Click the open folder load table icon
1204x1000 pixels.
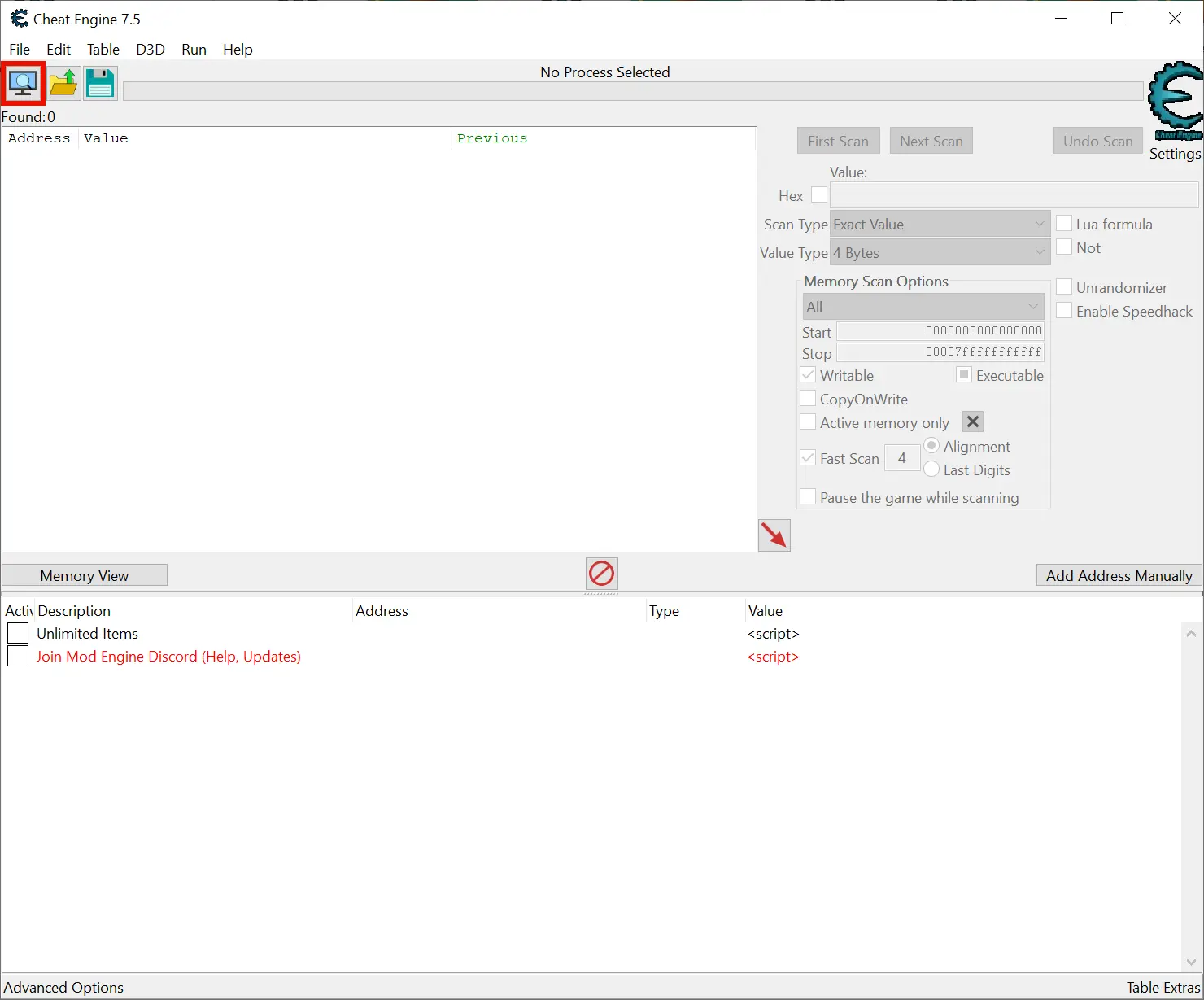[x=63, y=83]
